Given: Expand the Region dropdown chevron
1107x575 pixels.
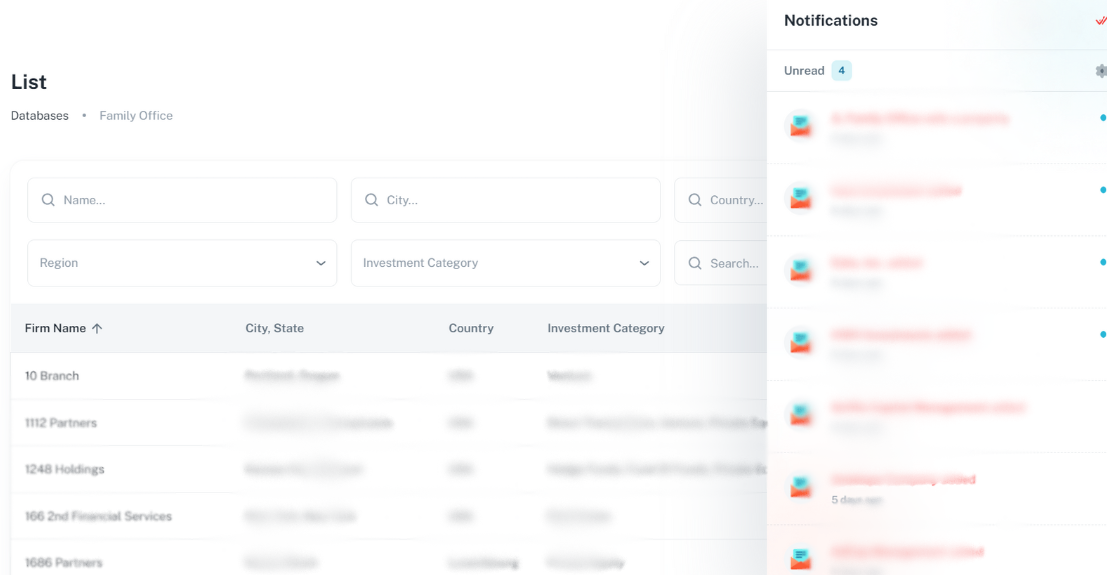Looking at the screenshot, I should pyautogui.click(x=321, y=263).
